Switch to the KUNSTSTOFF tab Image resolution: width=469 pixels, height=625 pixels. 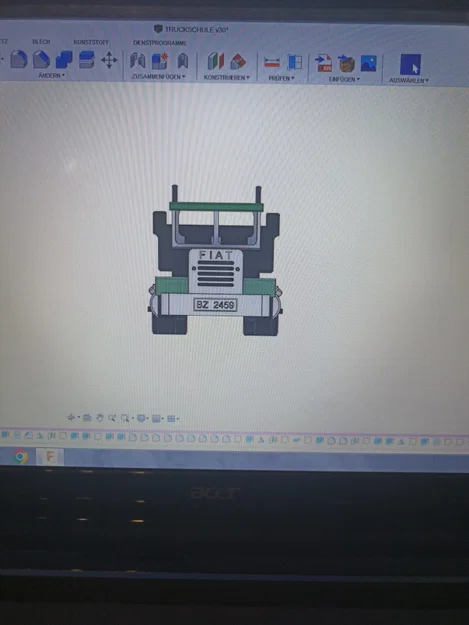point(91,42)
